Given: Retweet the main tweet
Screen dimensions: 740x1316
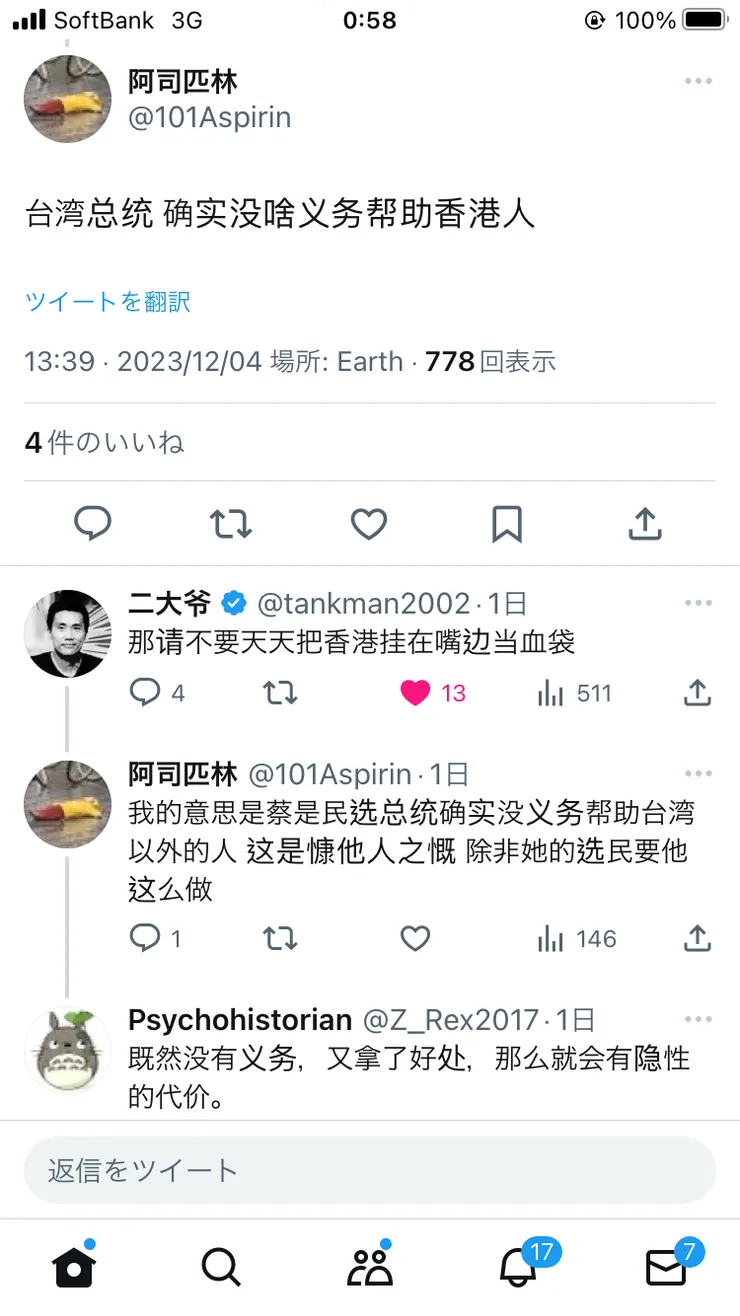Looking at the screenshot, I should tap(231, 523).
